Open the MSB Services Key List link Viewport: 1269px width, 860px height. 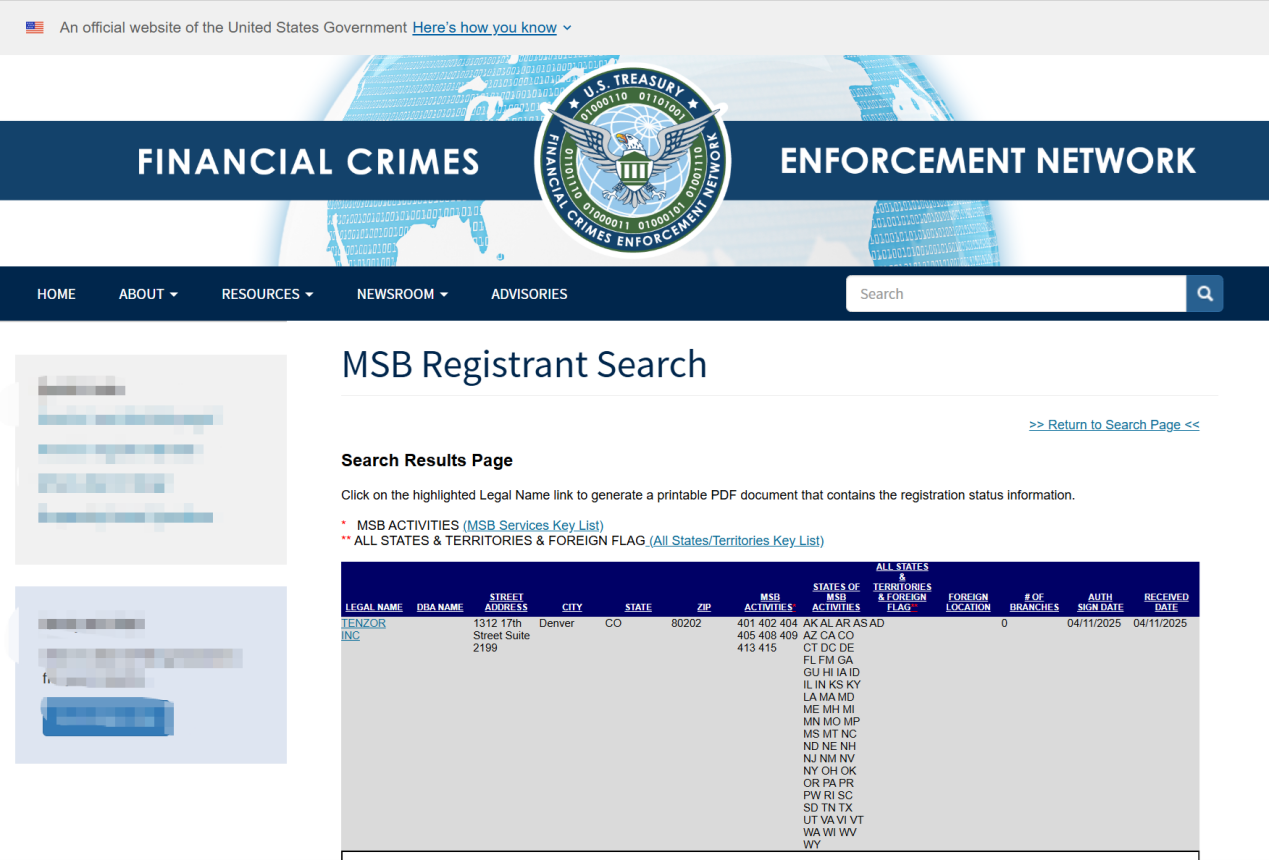[x=533, y=525]
